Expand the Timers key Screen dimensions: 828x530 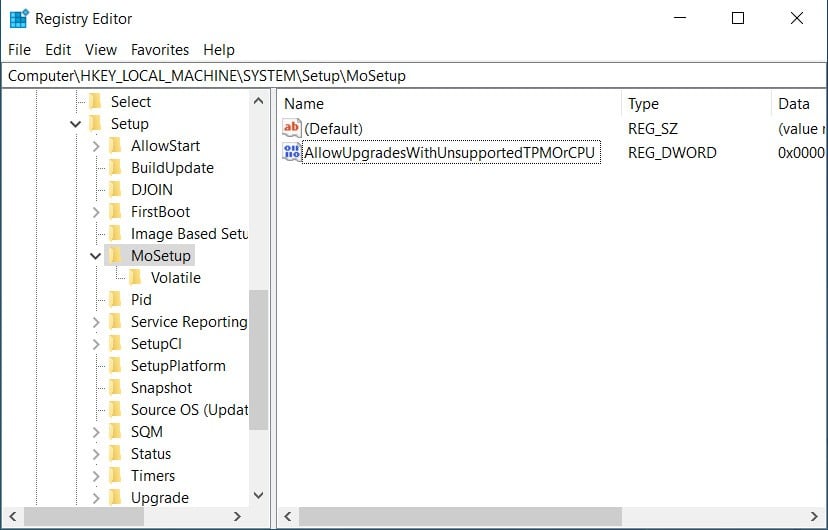pyautogui.click(x=96, y=476)
